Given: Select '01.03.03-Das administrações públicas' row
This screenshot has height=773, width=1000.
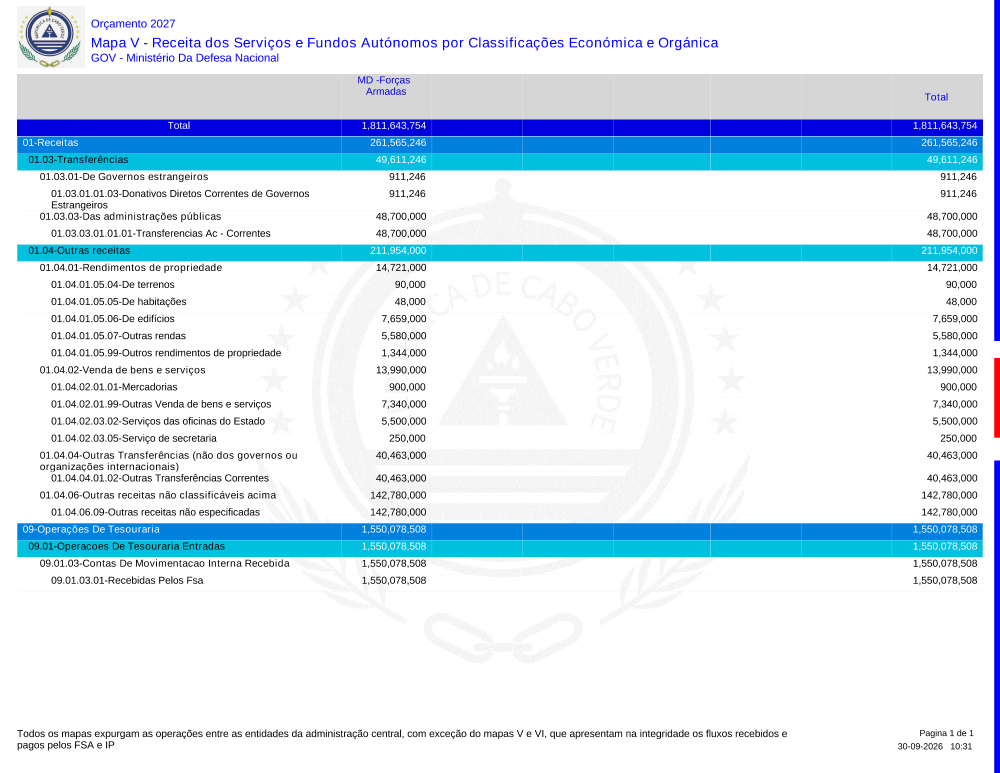Looking at the screenshot, I should pyautogui.click(x=499, y=217).
